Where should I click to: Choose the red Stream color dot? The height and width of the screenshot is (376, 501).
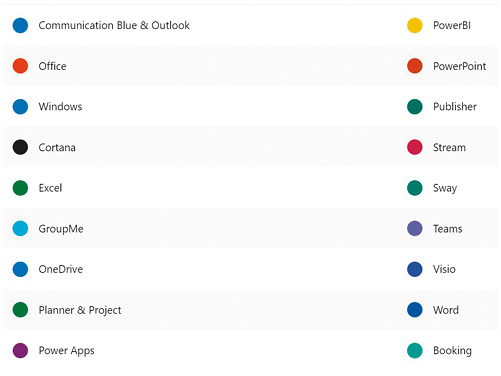click(x=415, y=147)
